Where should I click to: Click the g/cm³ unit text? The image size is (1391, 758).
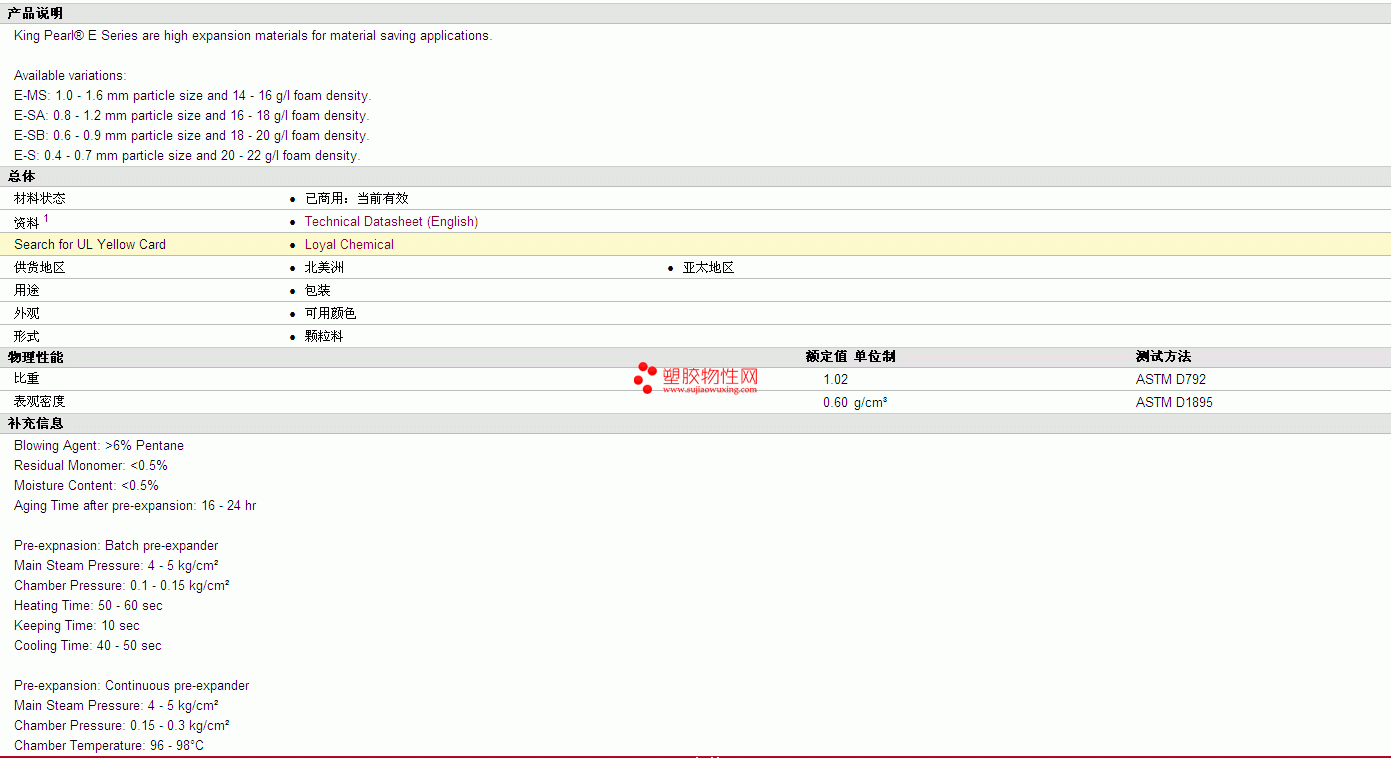click(x=871, y=402)
